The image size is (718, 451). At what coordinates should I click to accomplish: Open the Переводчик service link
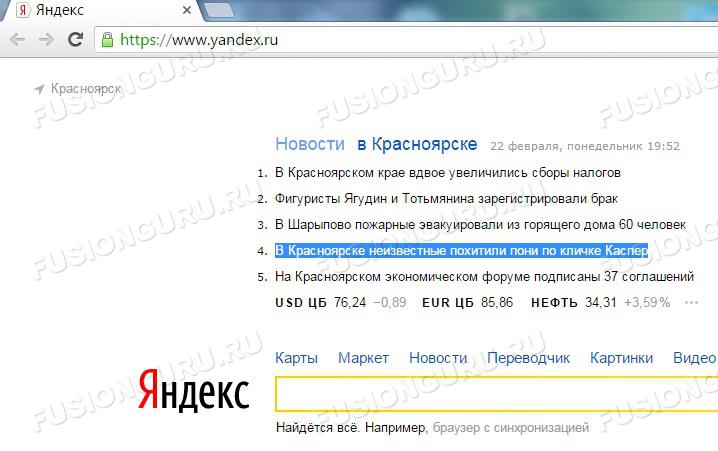tap(528, 358)
